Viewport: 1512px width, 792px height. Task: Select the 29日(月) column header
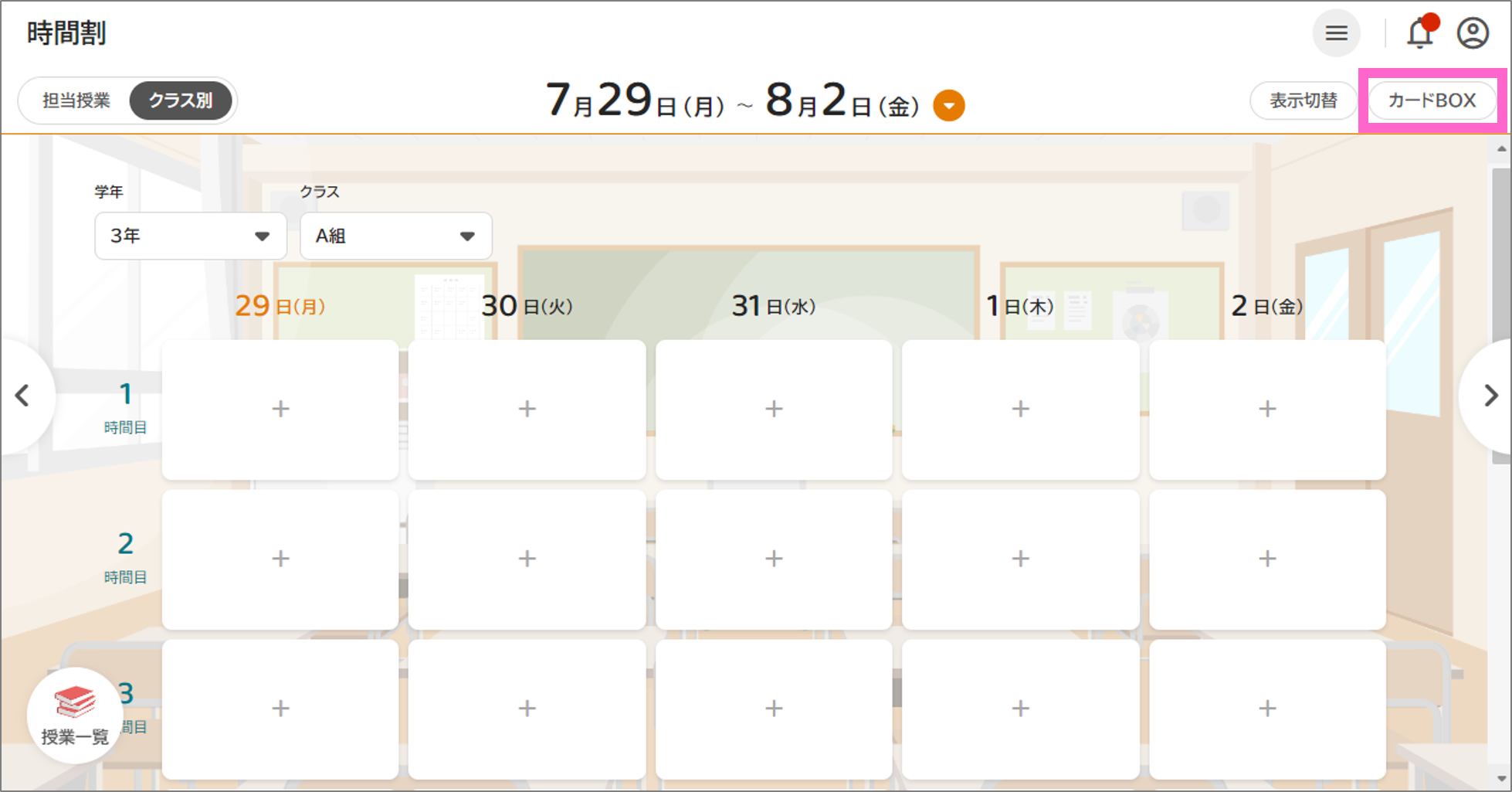click(280, 306)
